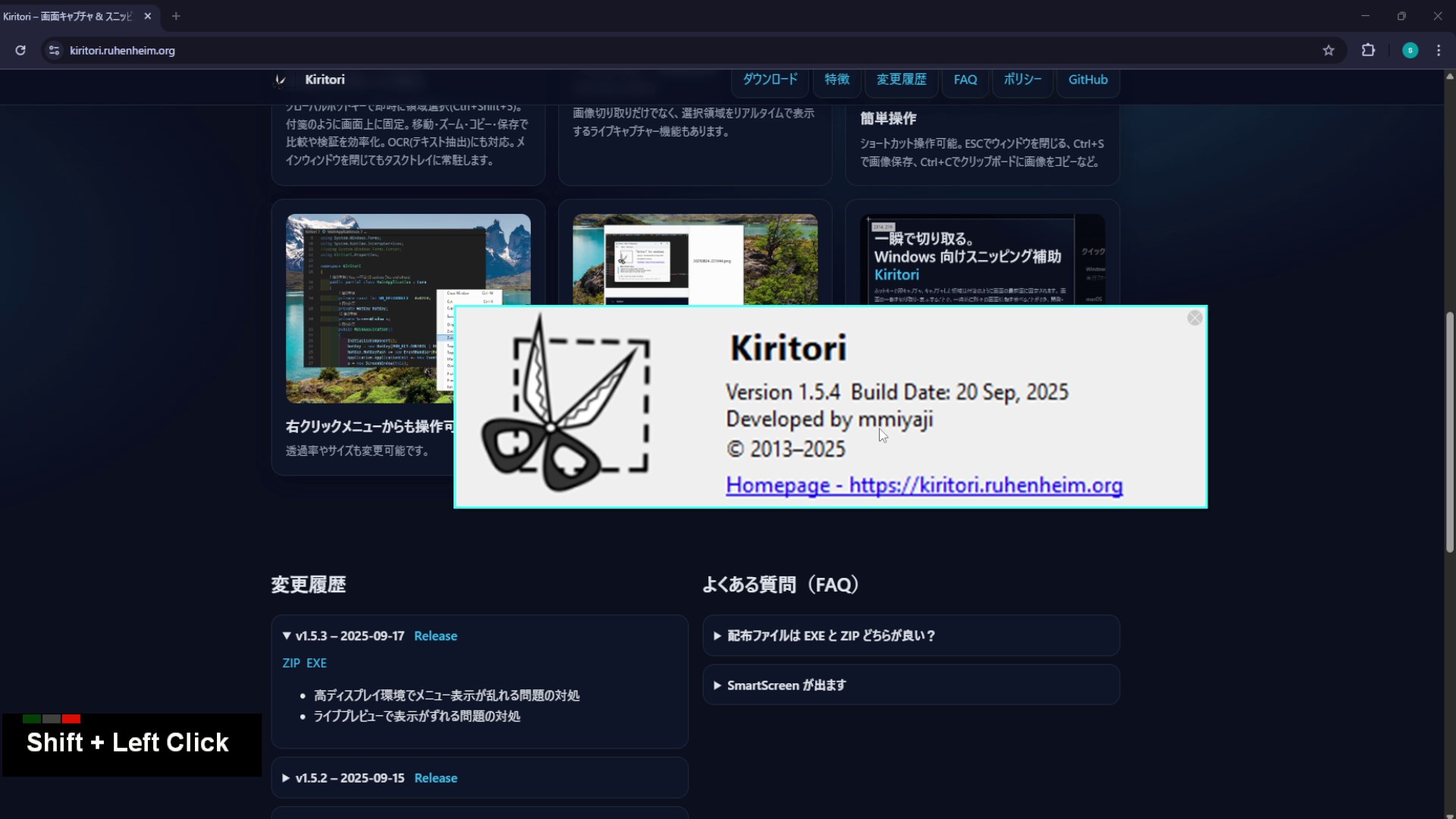
Task: Download the v1.5.3 ZIP file
Action: tap(291, 664)
